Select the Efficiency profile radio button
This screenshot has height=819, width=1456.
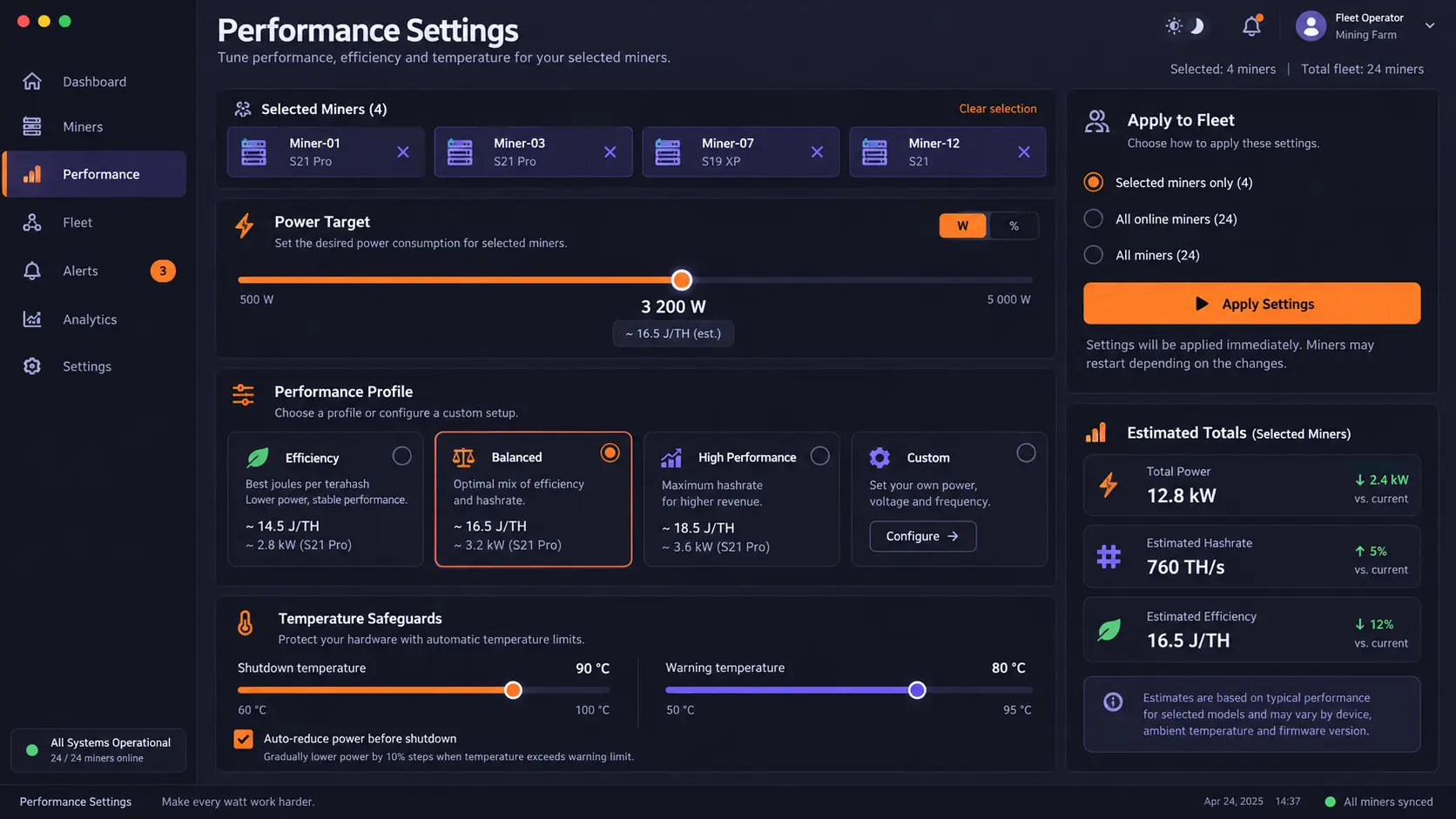pos(401,456)
